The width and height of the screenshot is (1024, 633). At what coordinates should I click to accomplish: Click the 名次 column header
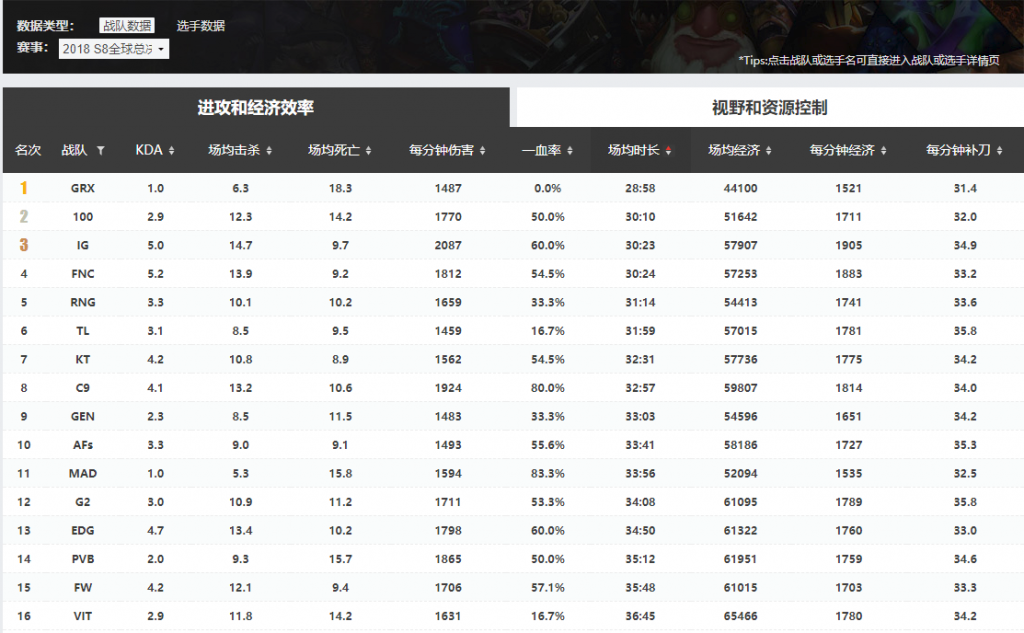pos(28,150)
